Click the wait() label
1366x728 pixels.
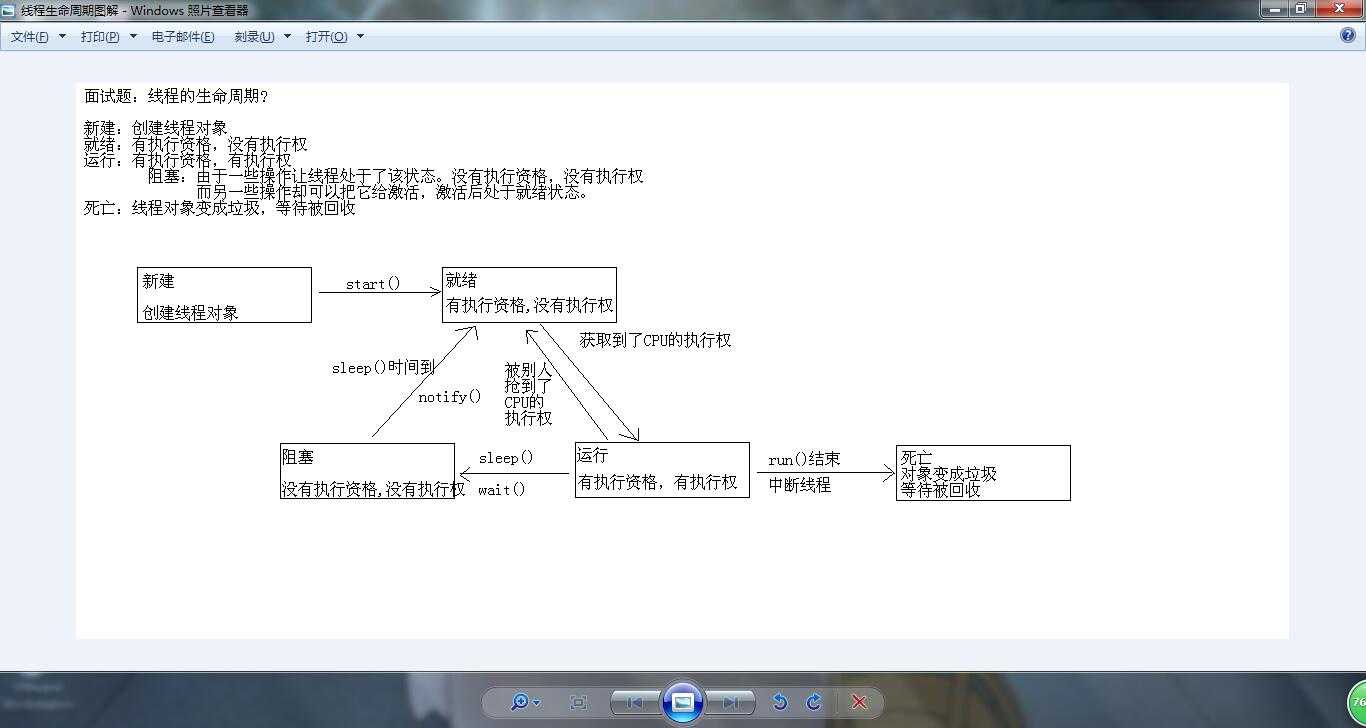[x=501, y=490]
